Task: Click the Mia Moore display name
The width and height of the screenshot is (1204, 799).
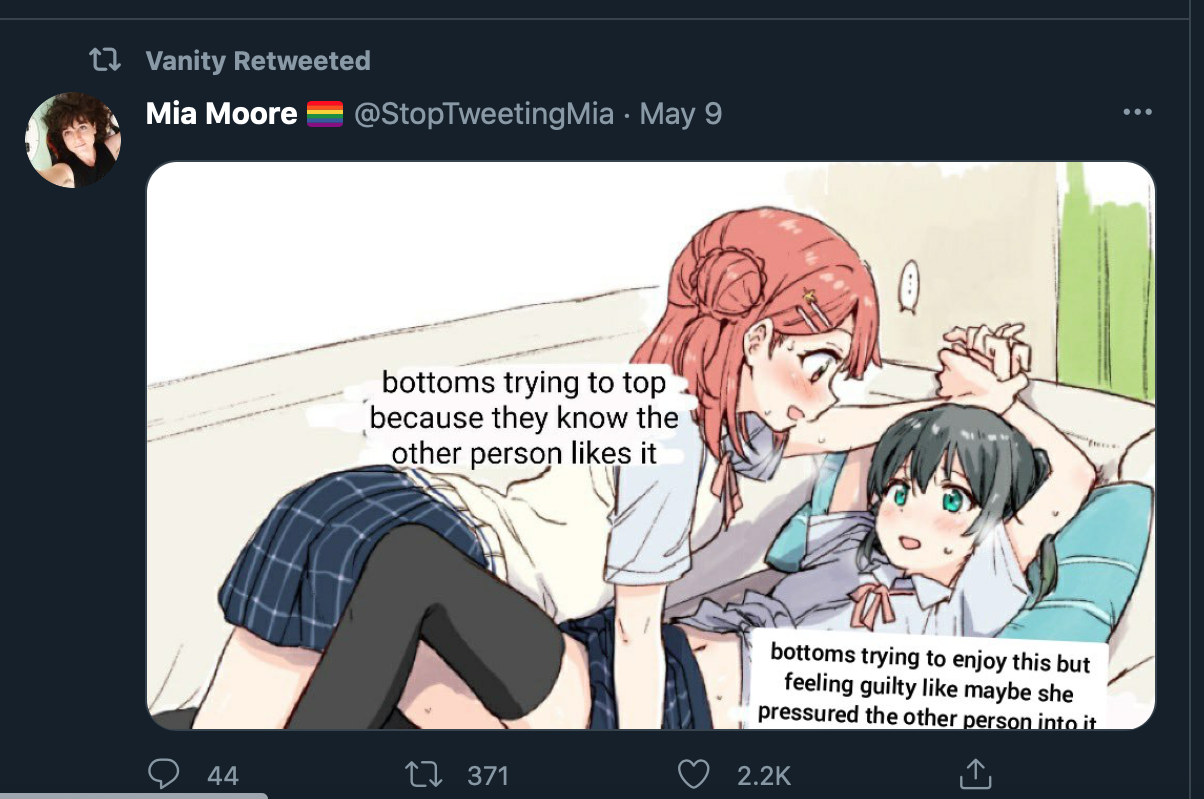Action: (x=222, y=114)
